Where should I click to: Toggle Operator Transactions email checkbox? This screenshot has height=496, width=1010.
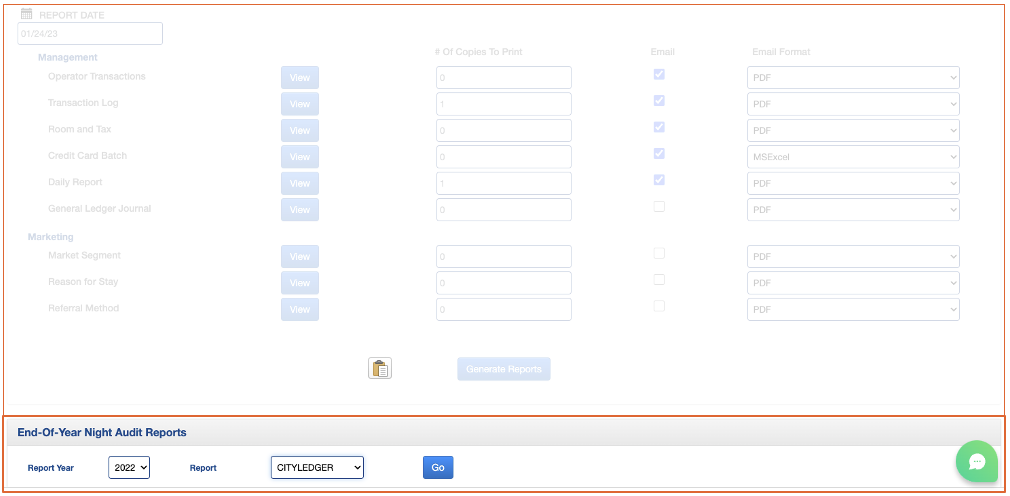coord(659,74)
